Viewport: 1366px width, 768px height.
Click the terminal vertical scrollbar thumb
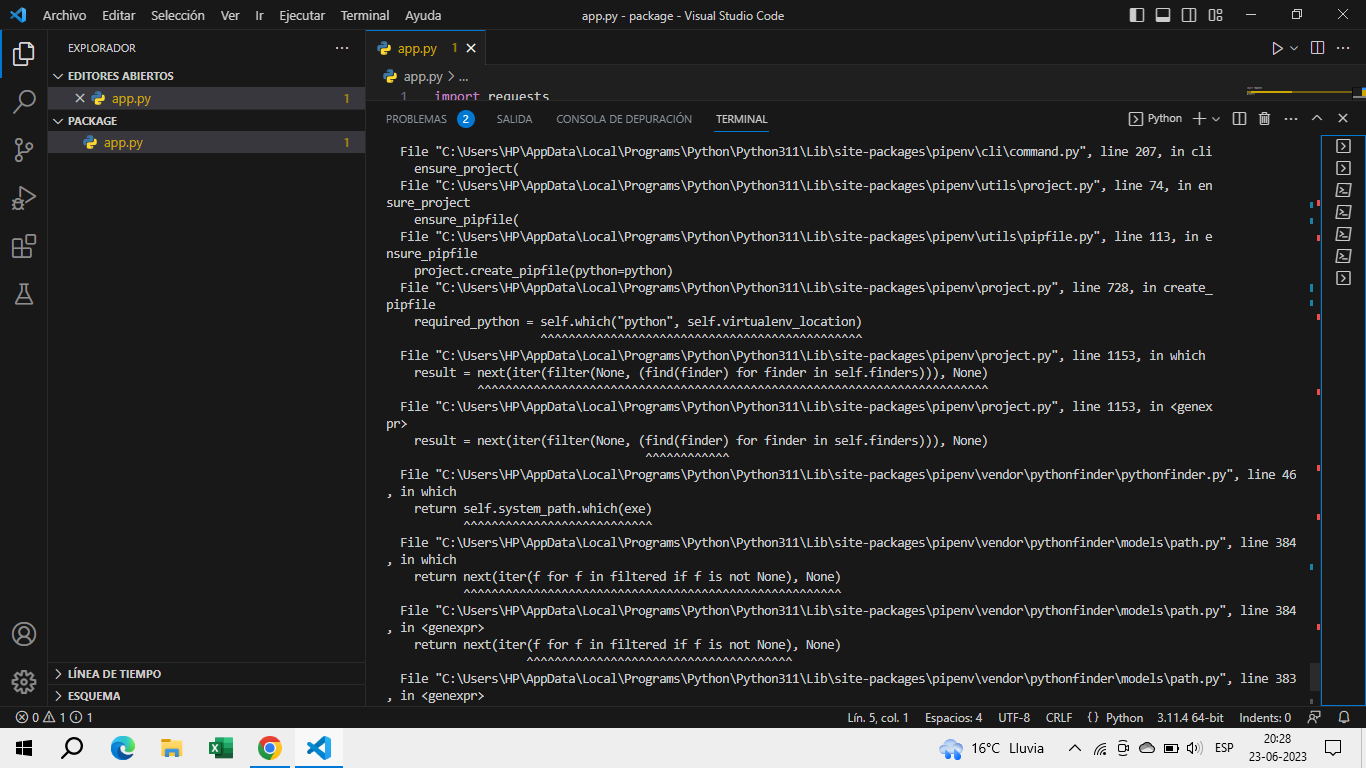1315,677
